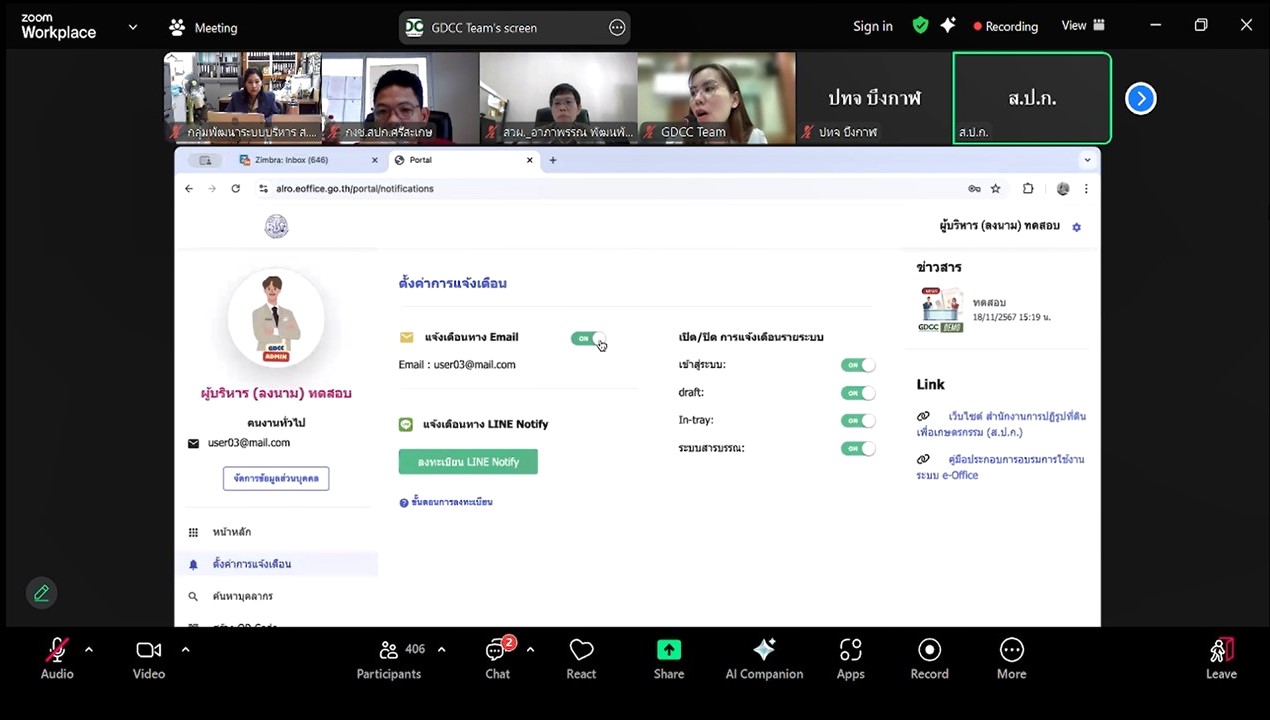Open the AI sparkle icon in title bar
Image resolution: width=1270 pixels, height=720 pixels.
coord(948,26)
